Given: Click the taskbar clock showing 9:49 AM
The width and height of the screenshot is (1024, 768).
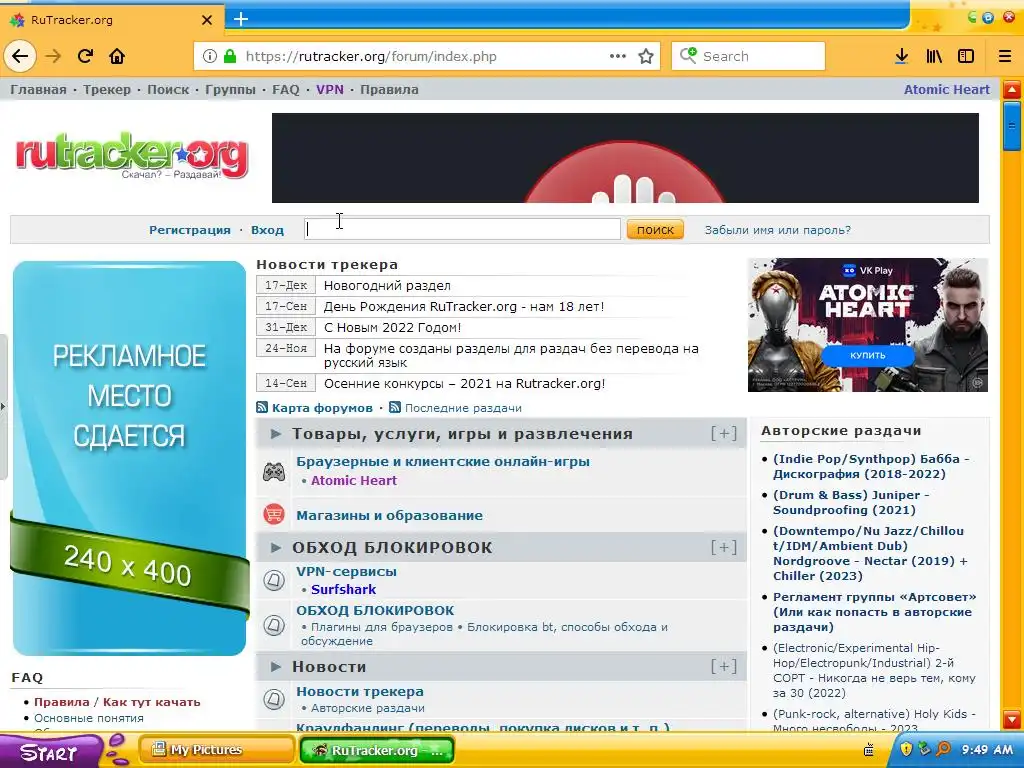Looking at the screenshot, I should click(987, 749).
